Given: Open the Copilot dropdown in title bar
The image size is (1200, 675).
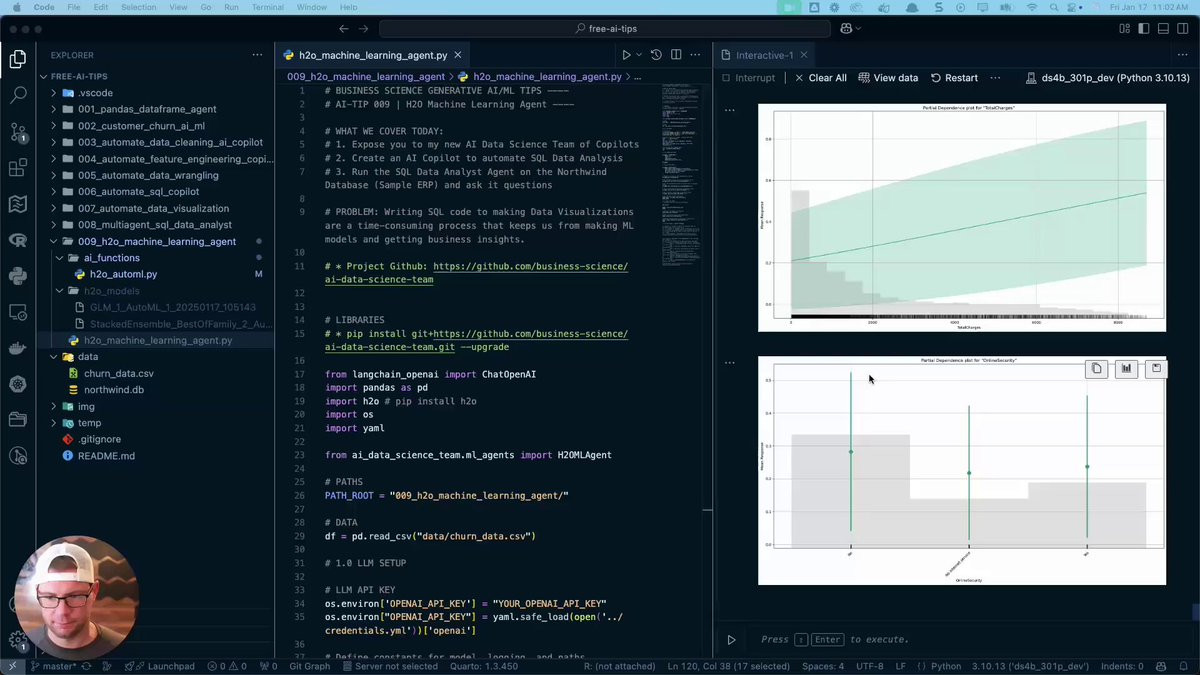Looking at the screenshot, I should click(851, 29).
